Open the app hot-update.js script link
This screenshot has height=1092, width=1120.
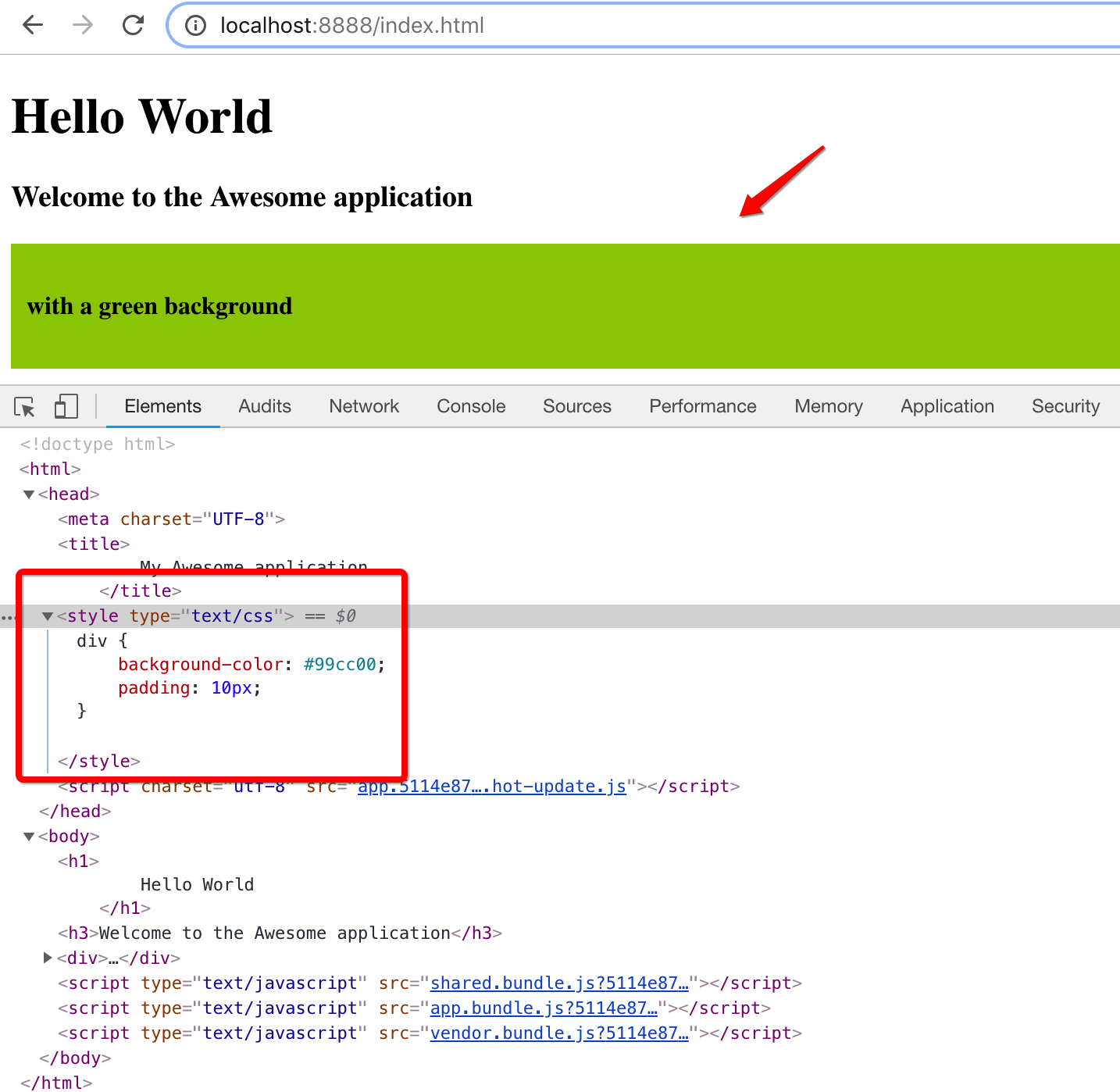492,786
